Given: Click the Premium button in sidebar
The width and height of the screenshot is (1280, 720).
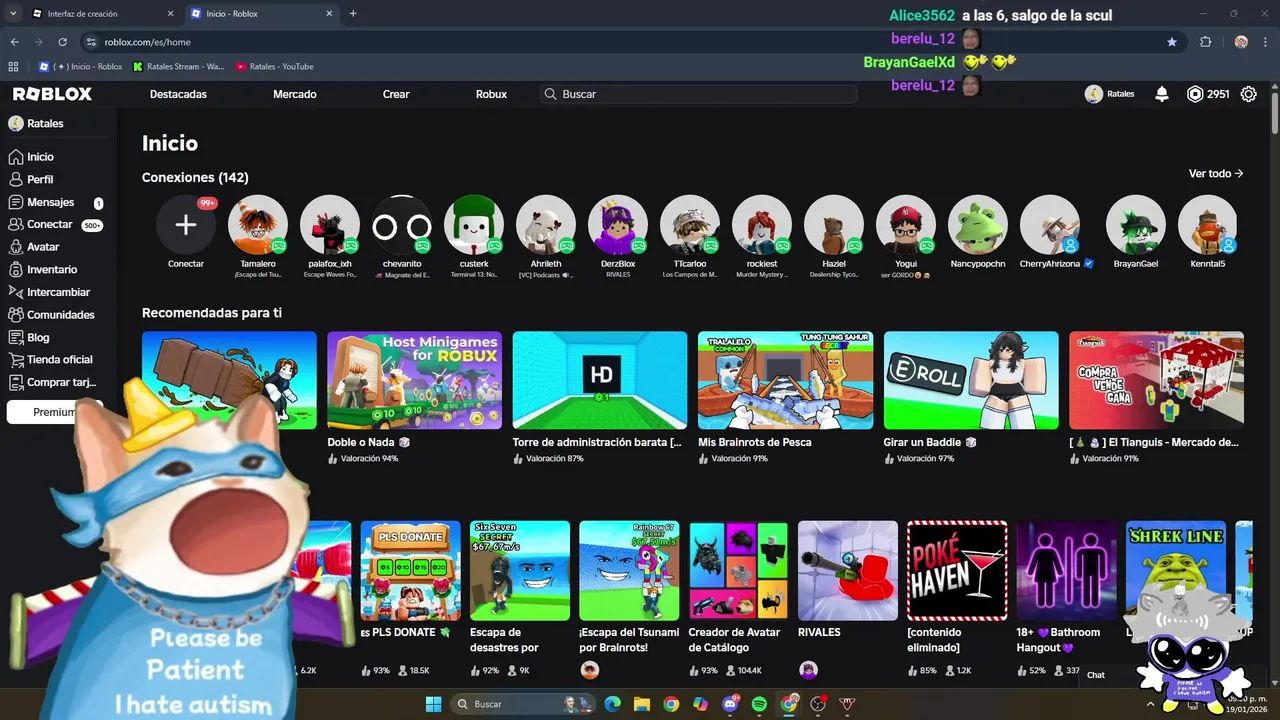Looking at the screenshot, I should pos(54,412).
